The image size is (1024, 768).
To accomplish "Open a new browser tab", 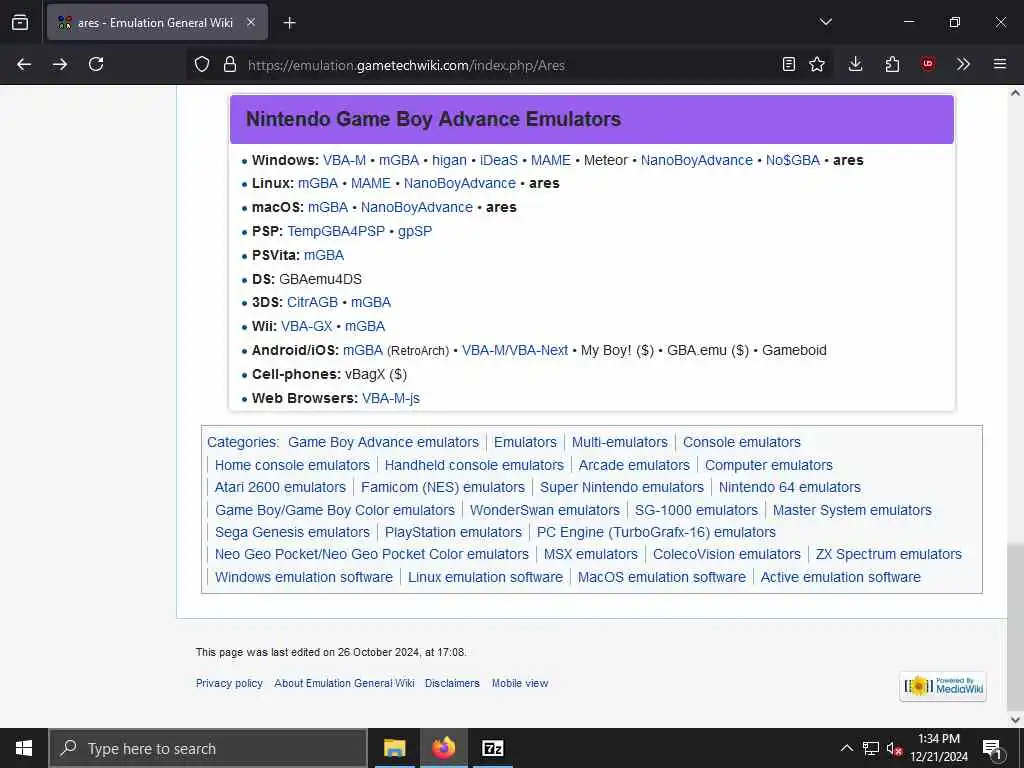I will [289, 23].
